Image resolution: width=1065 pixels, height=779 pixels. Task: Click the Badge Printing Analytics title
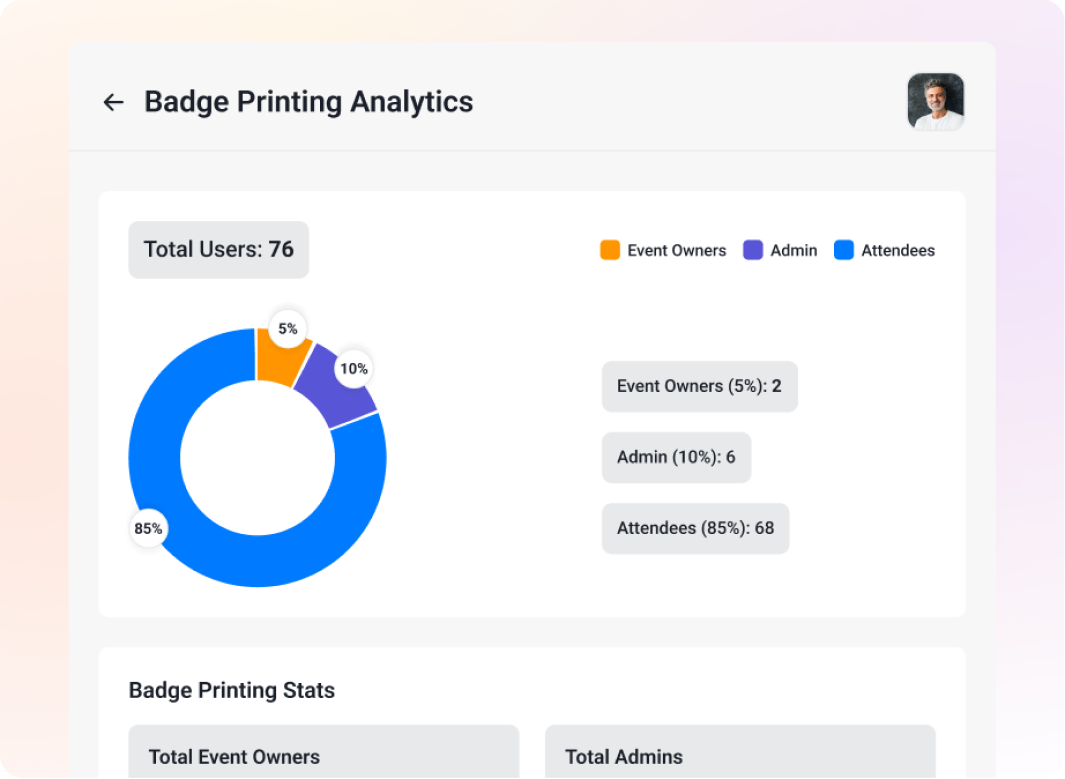point(308,102)
